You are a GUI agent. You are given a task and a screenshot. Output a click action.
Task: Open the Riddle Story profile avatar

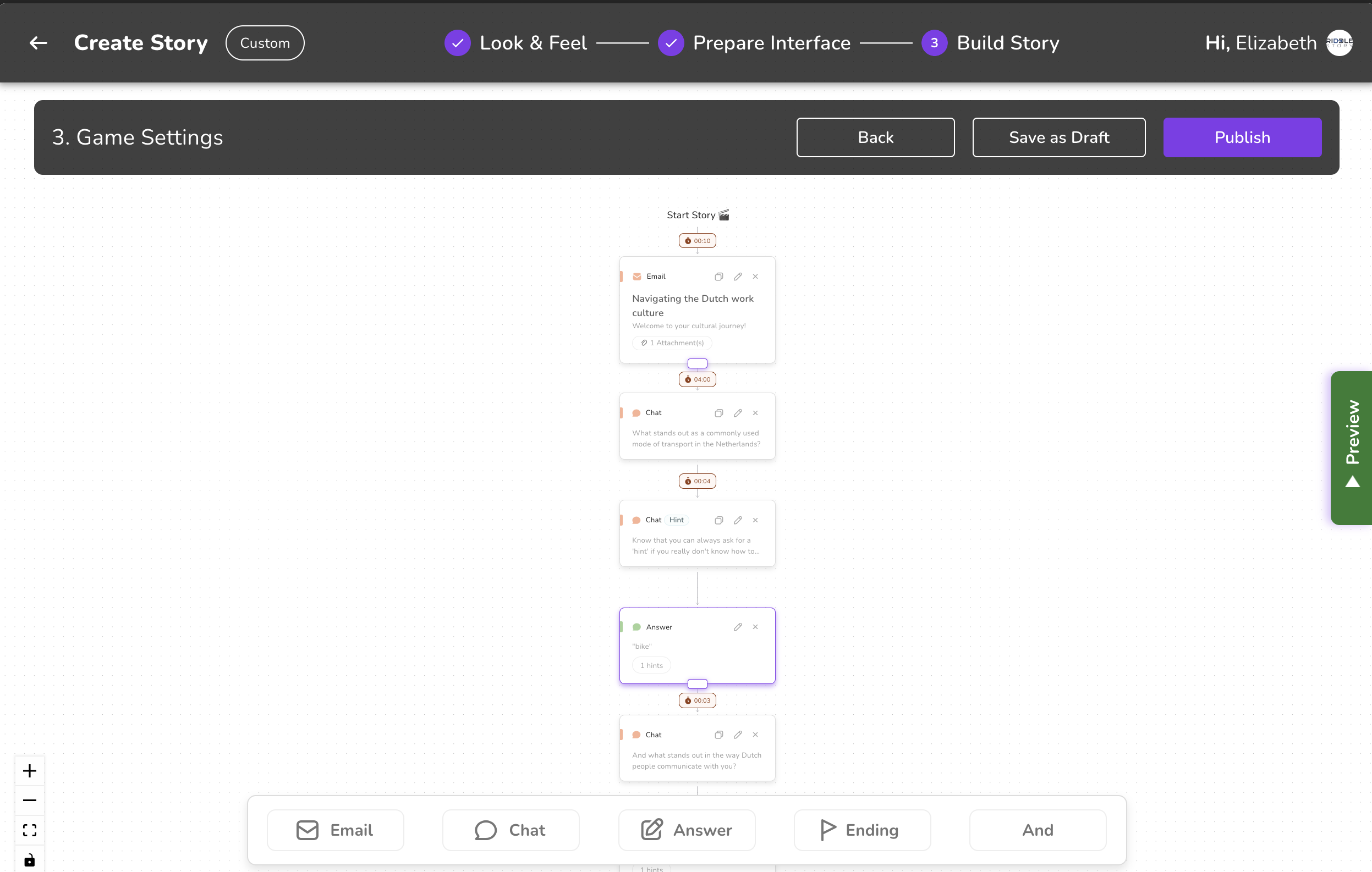(1339, 43)
